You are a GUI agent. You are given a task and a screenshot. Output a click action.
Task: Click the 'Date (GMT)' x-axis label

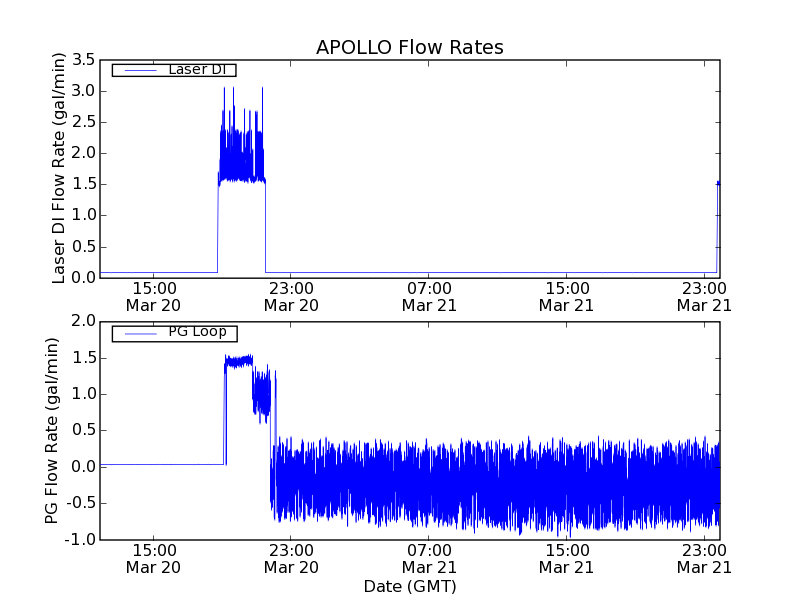410,586
